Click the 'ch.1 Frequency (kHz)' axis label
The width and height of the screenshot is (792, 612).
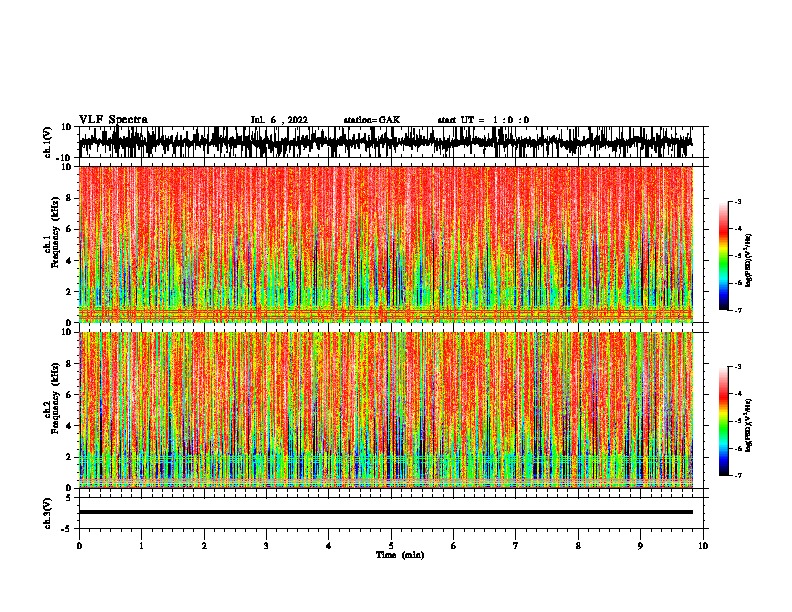(51, 233)
